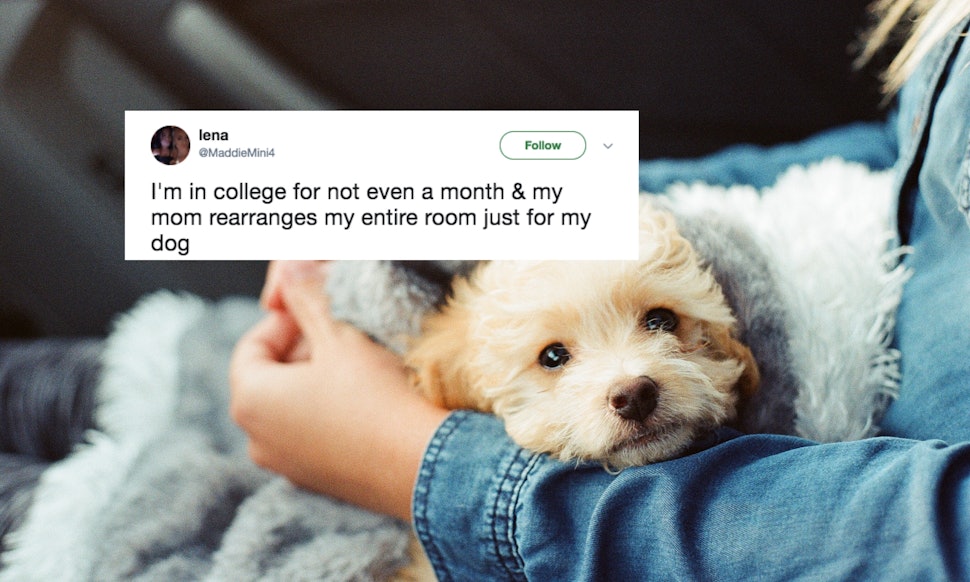Click the puppy's brown nose
The image size is (970, 582).
click(x=634, y=399)
